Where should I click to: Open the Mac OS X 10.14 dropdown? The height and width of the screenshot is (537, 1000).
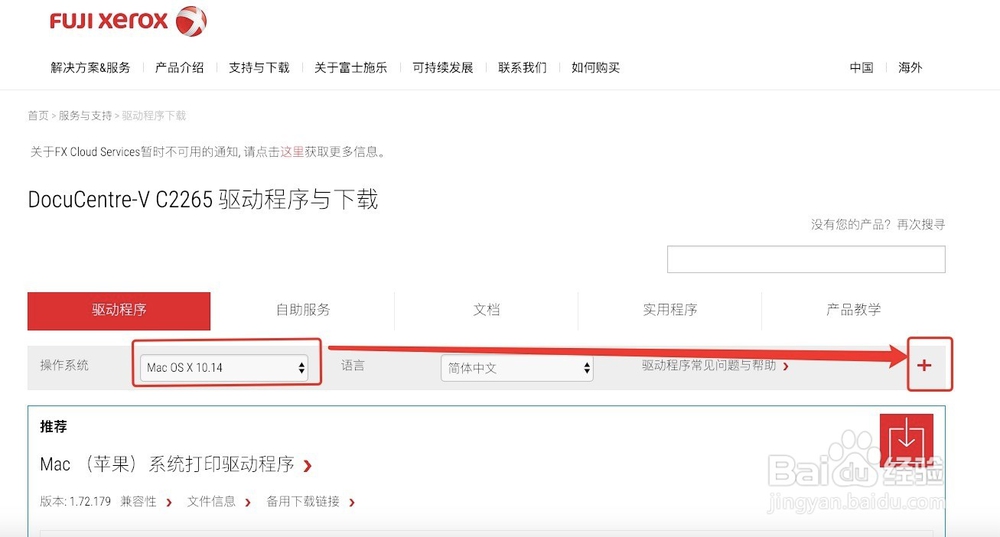(224, 367)
